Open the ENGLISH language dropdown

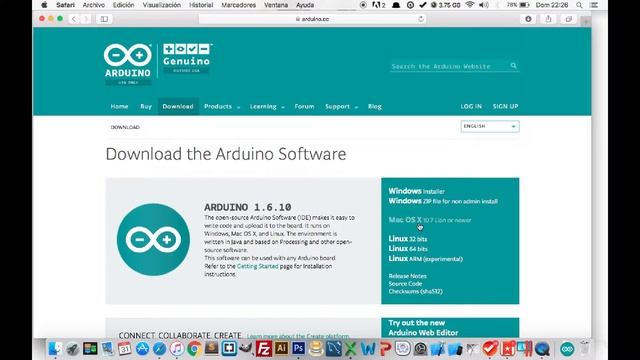[490, 127]
